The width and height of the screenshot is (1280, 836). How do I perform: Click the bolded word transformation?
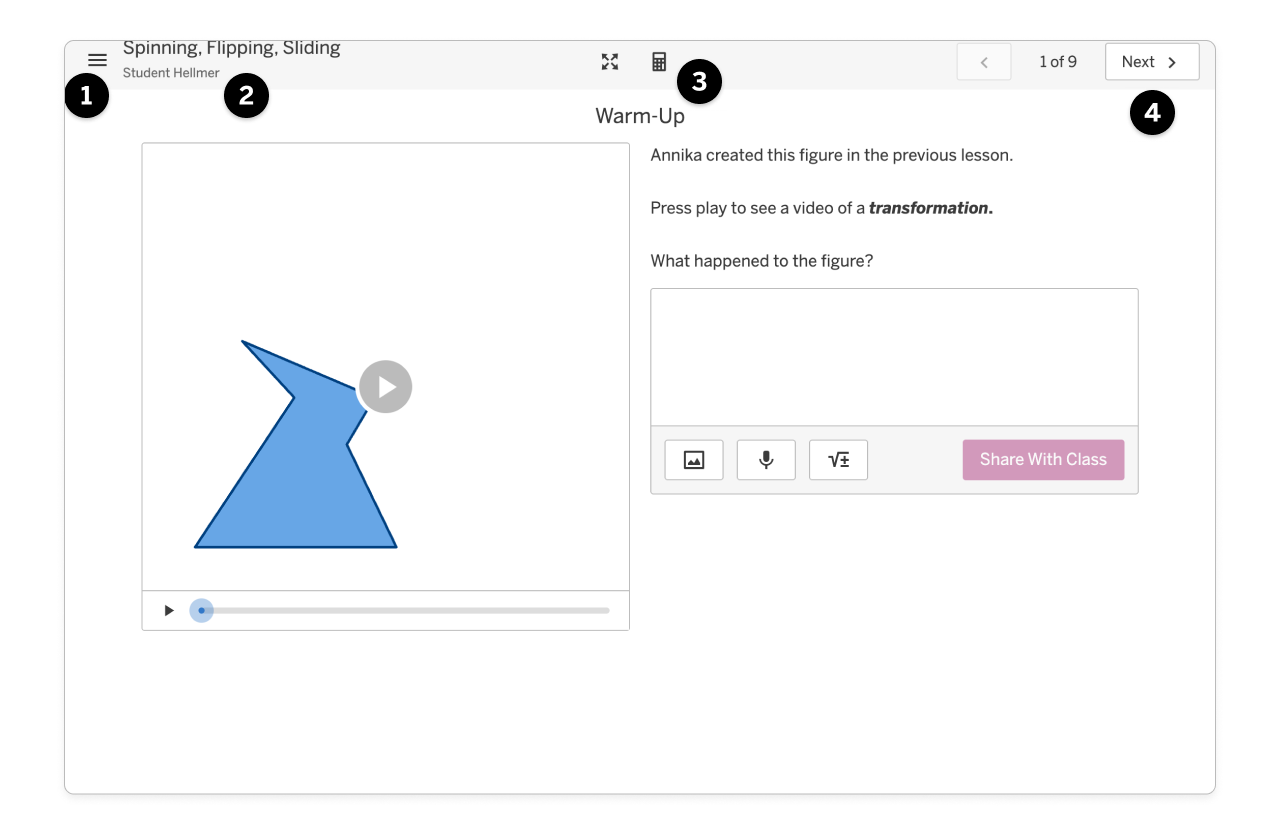pyautogui.click(x=928, y=208)
